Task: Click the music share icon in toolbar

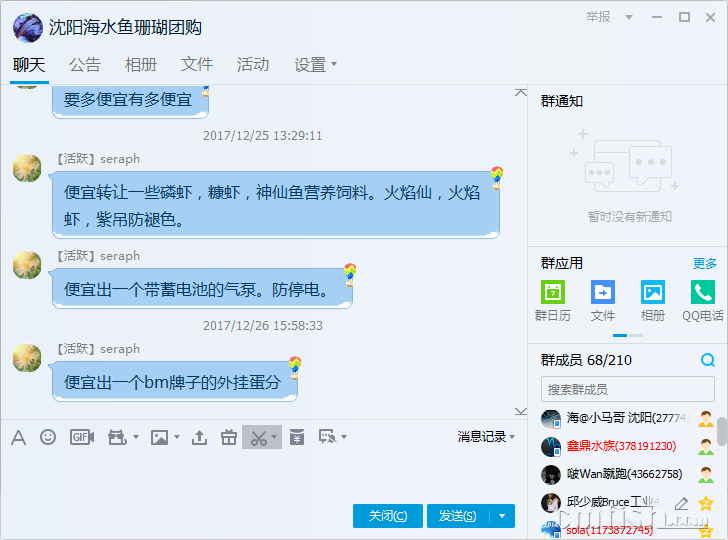Action: pyautogui.click(x=117, y=437)
